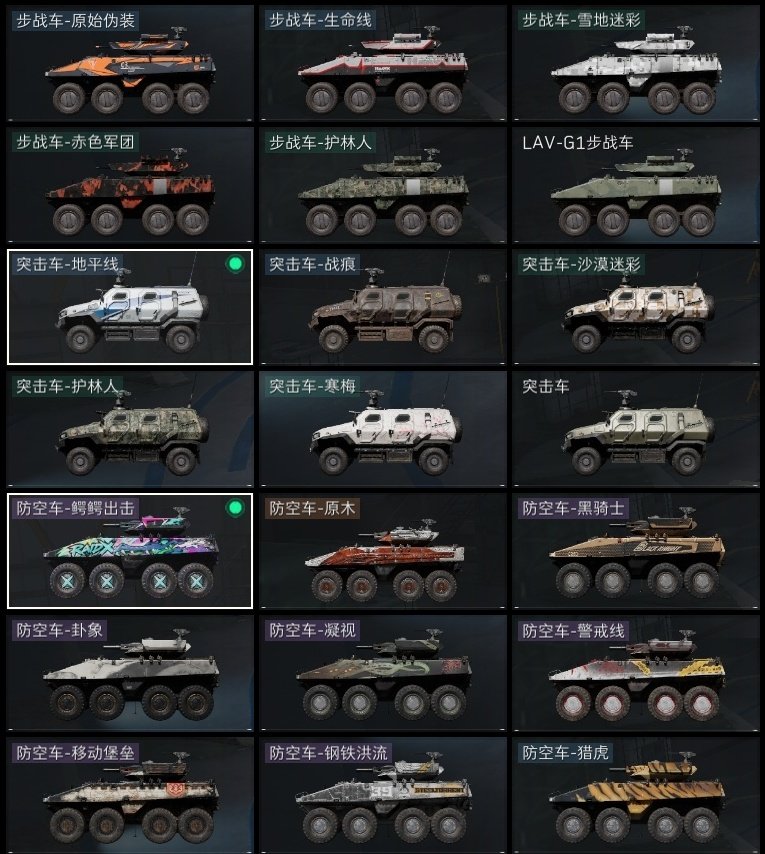Pick the 步战车-雪地迷彩 skin
Screen dimensions: 765x854
[x=636, y=63]
